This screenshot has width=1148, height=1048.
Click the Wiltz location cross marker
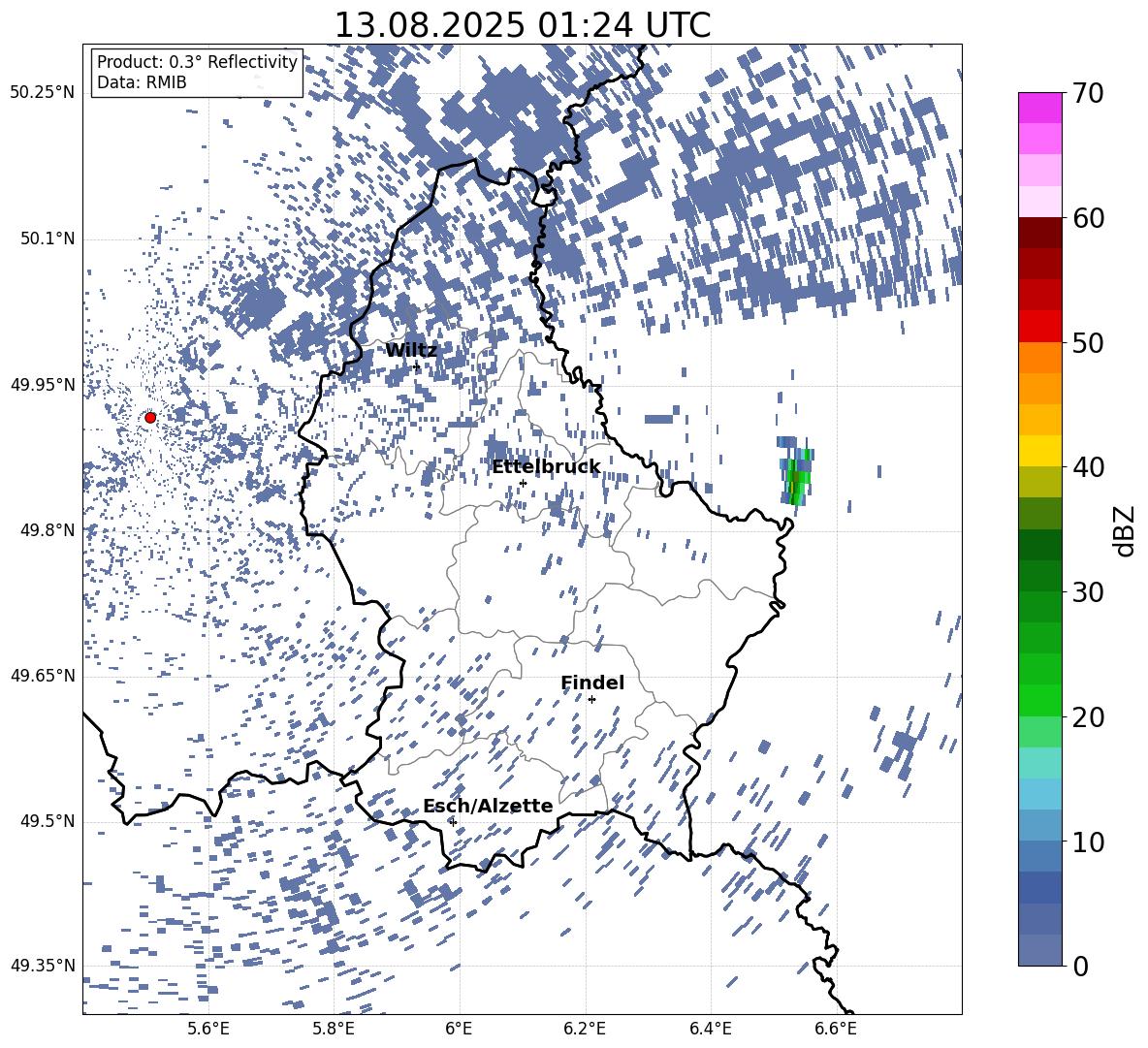(417, 366)
